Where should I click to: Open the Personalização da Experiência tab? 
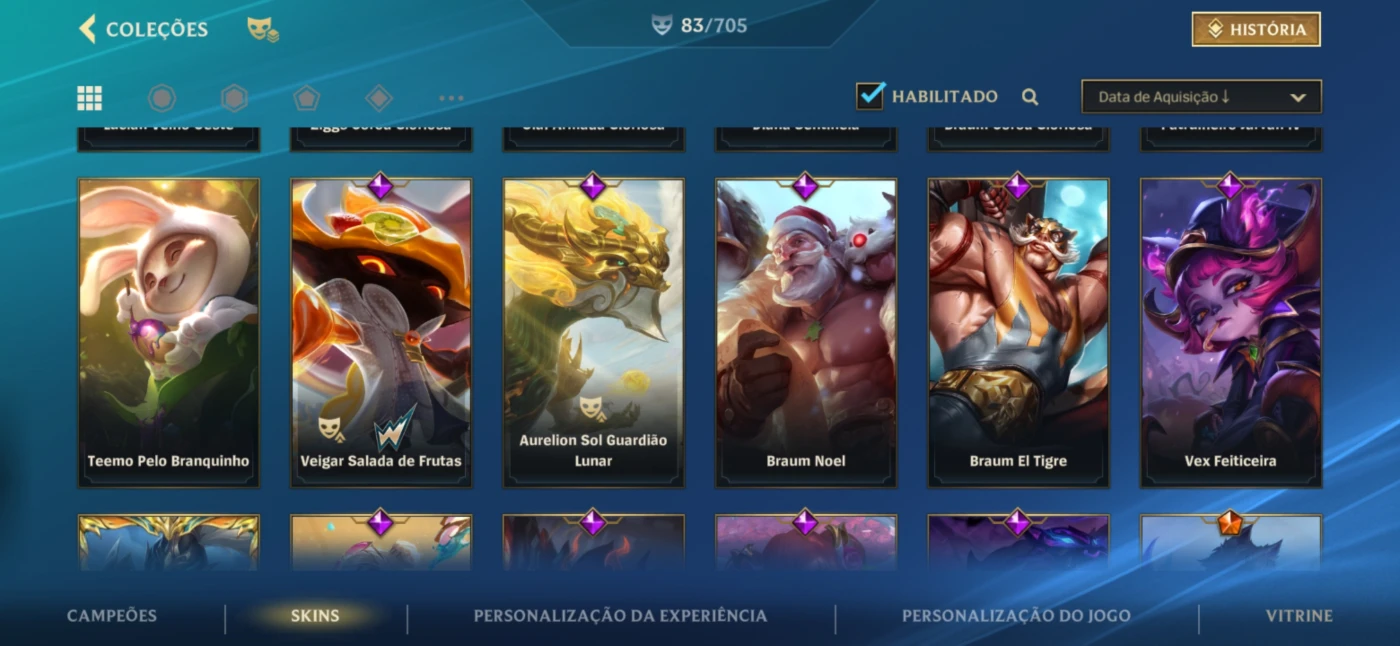pyautogui.click(x=620, y=616)
